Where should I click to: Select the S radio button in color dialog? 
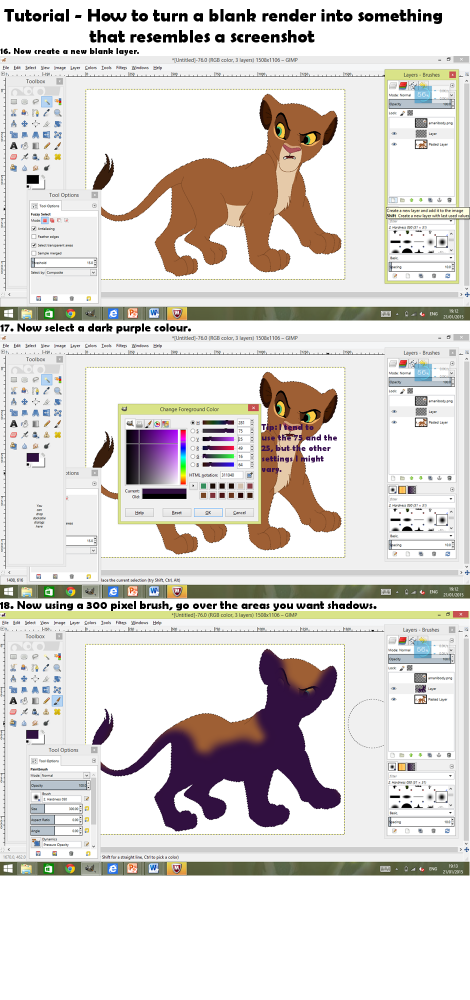click(x=193, y=431)
